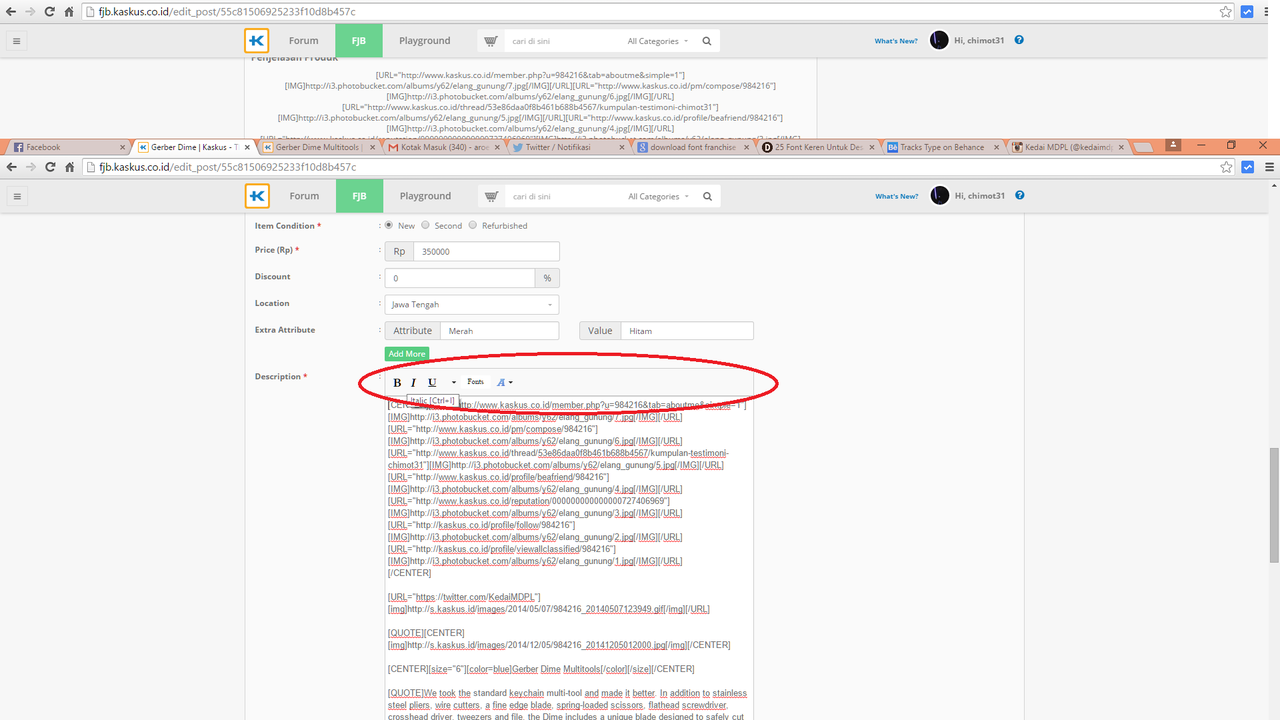Open shopping cart icon in the tabbed window
The height and width of the screenshot is (720, 1280).
point(491,197)
